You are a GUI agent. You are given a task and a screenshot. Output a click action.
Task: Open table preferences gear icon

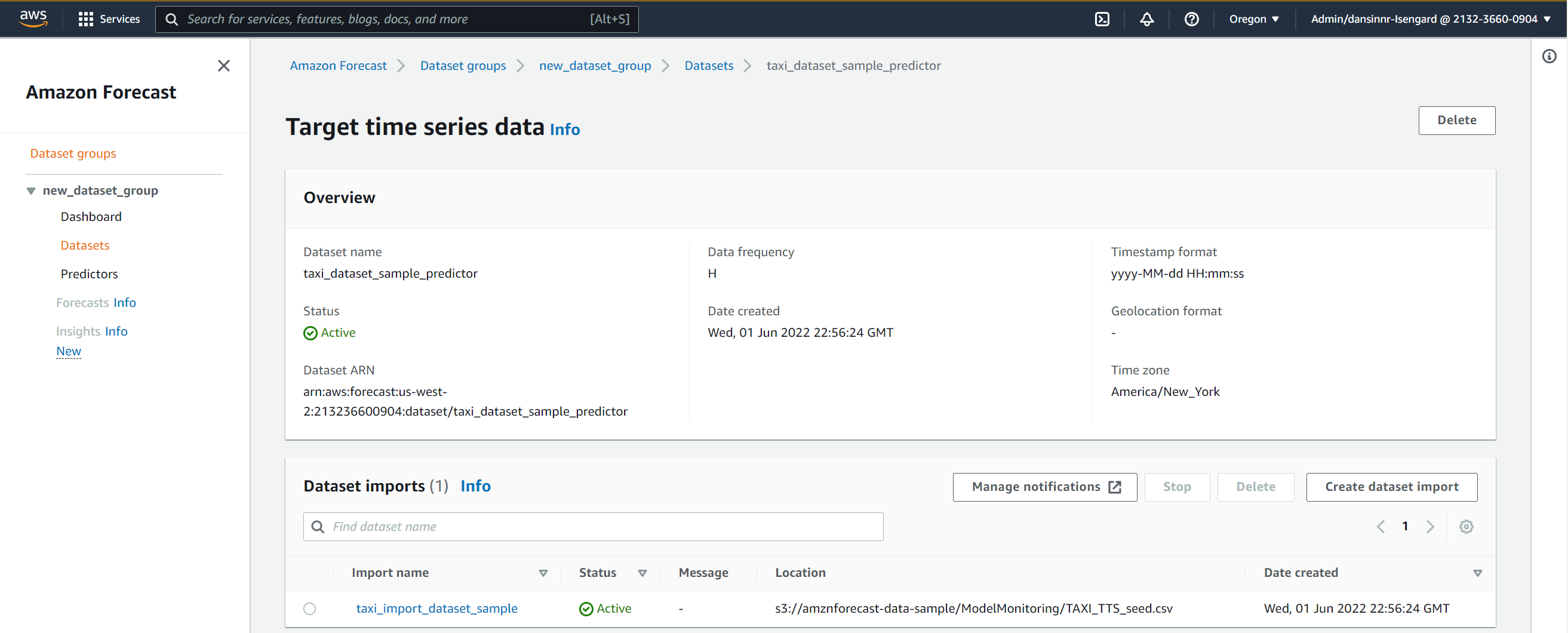click(1466, 527)
